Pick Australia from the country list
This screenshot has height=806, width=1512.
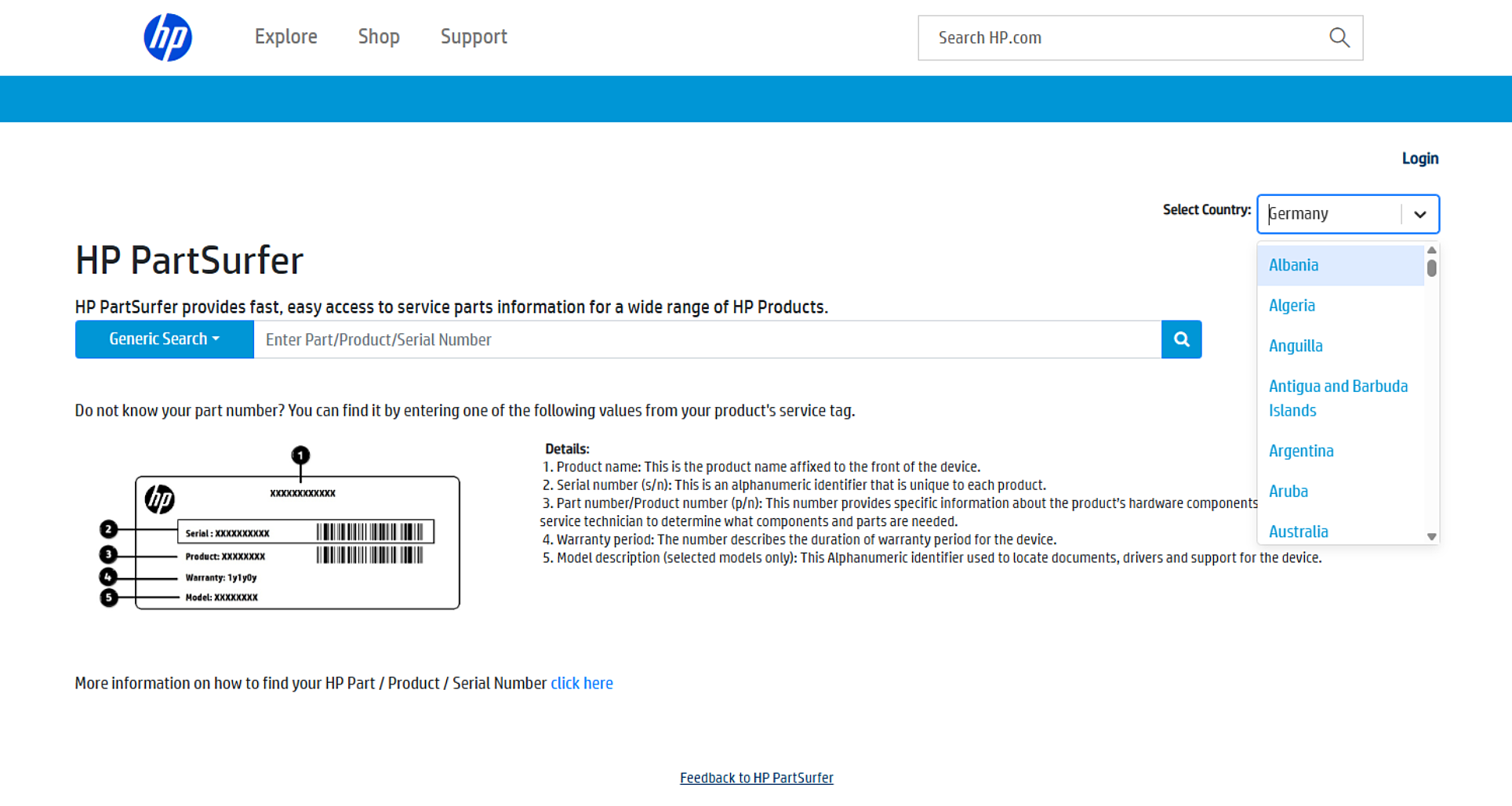1341,531
